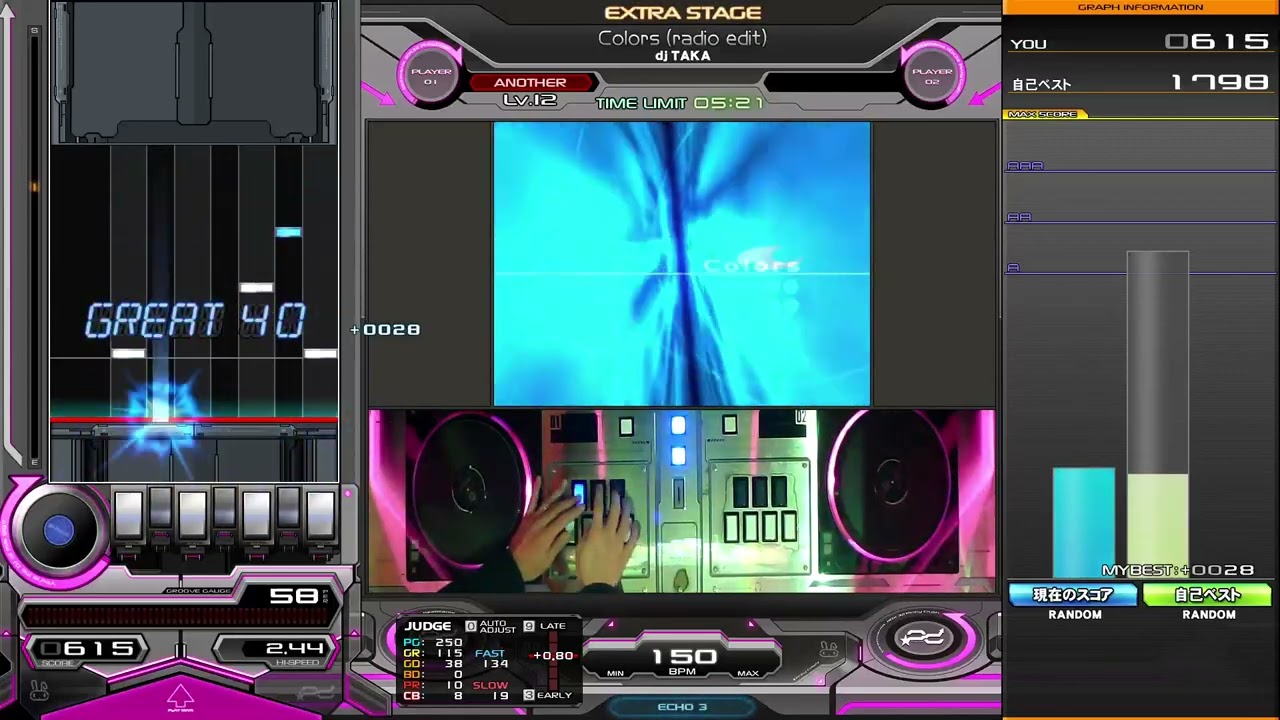1280x720 pixels.
Task: Click the white note in the first-key lane
Action: (x=128, y=353)
